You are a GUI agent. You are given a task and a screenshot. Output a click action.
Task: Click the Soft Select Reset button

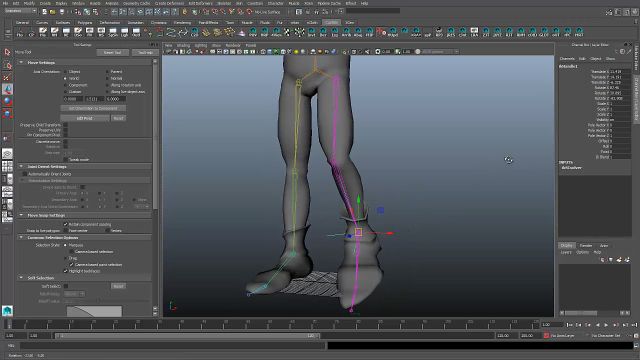(118, 286)
